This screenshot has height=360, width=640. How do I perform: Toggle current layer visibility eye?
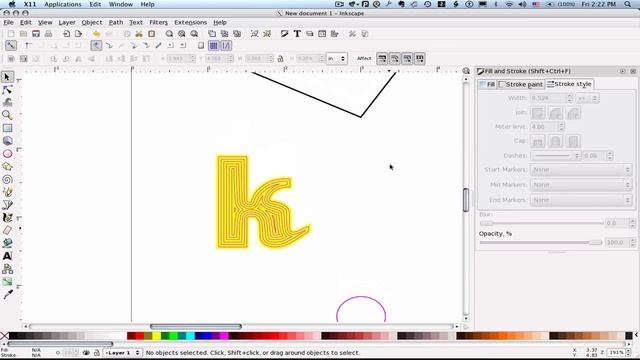[x=86, y=353]
